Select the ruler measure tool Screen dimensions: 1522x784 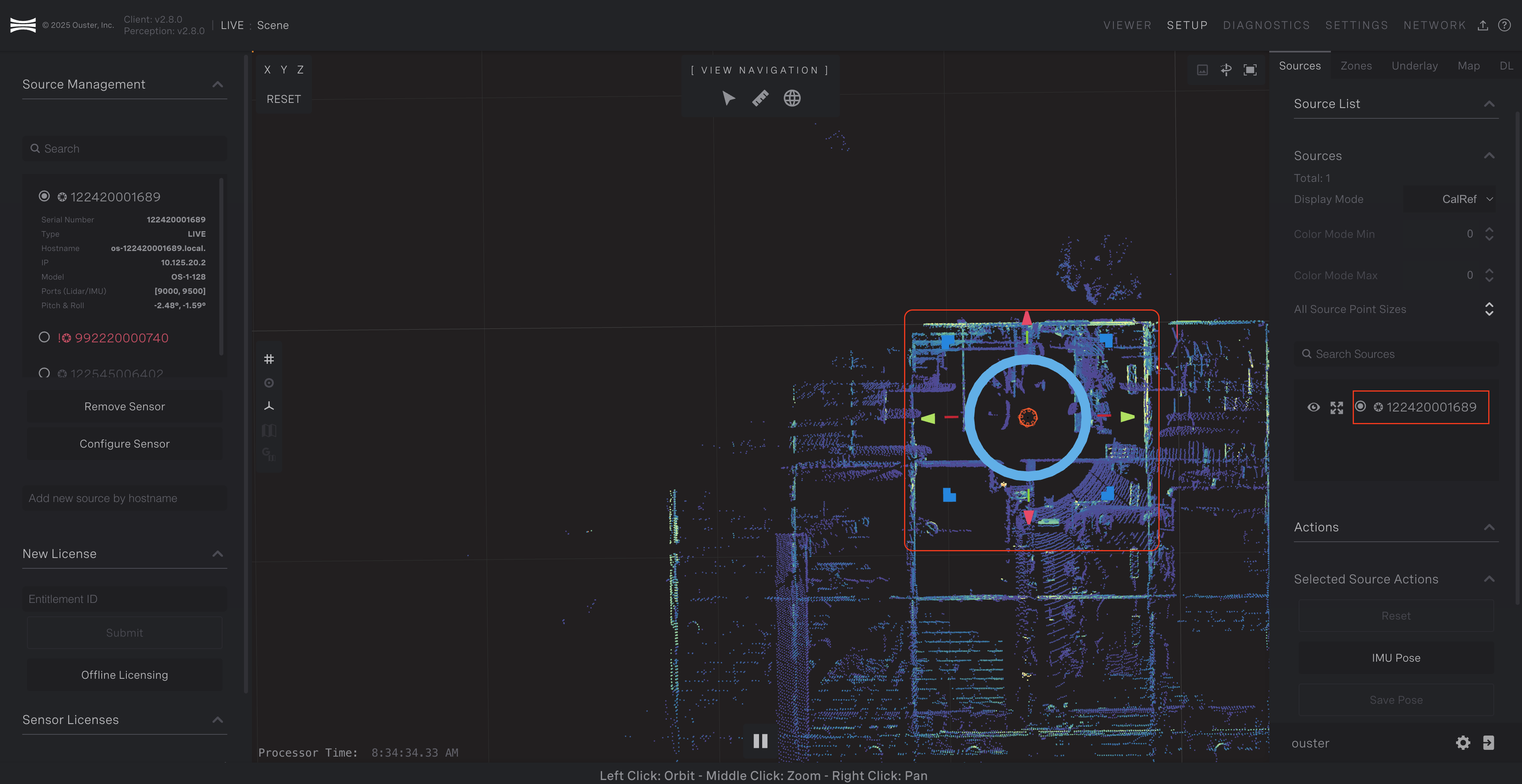pos(761,98)
